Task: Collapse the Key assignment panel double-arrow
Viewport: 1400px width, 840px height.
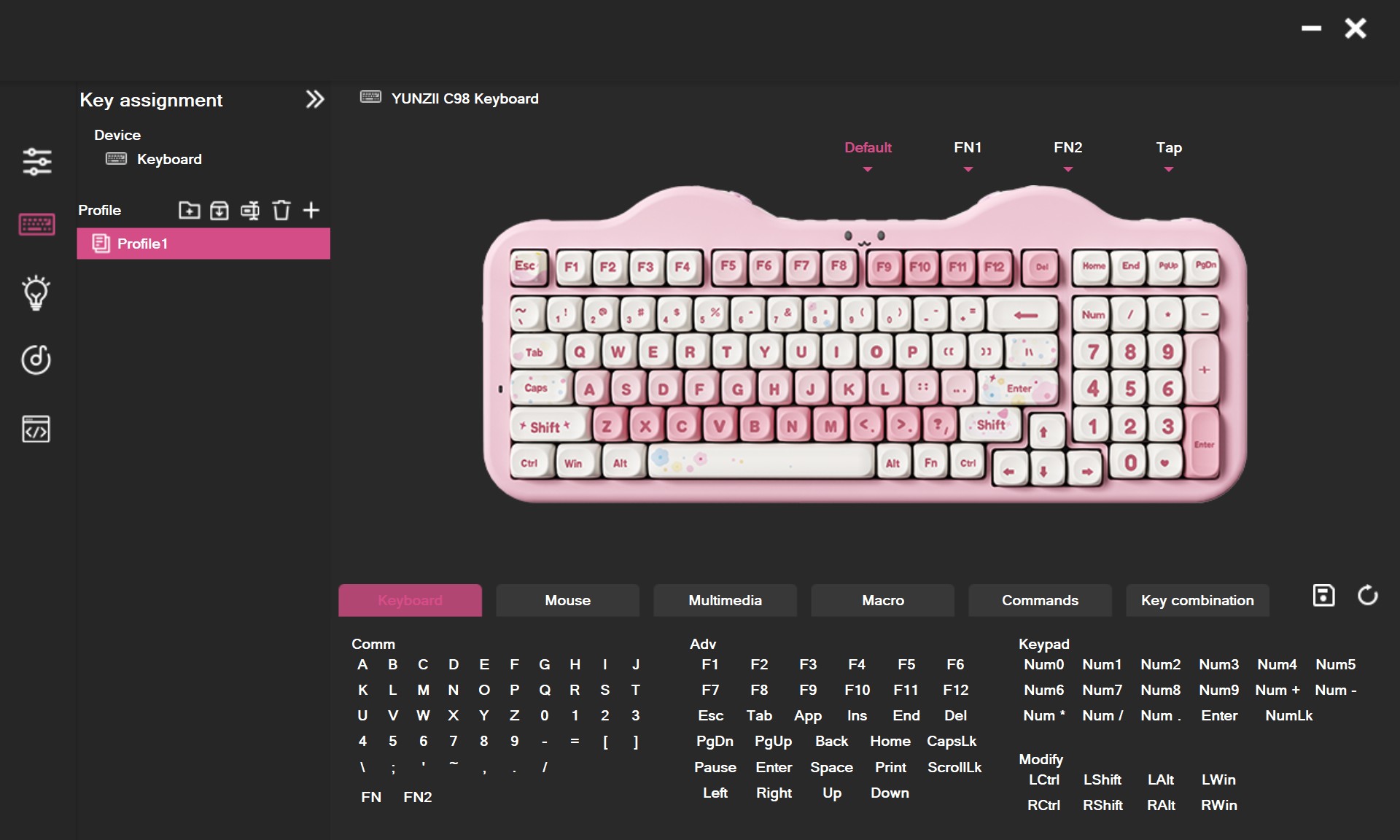Action: tap(314, 99)
